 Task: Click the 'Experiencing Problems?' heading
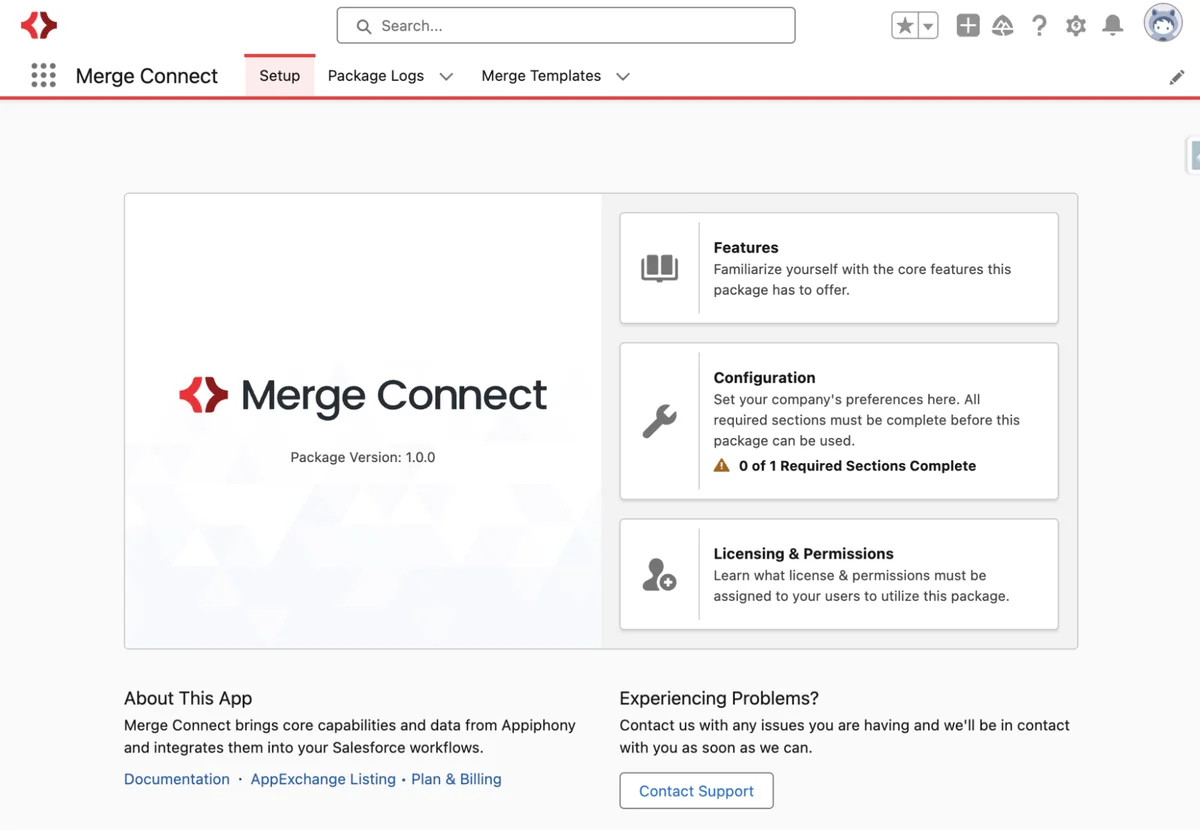pyautogui.click(x=719, y=698)
